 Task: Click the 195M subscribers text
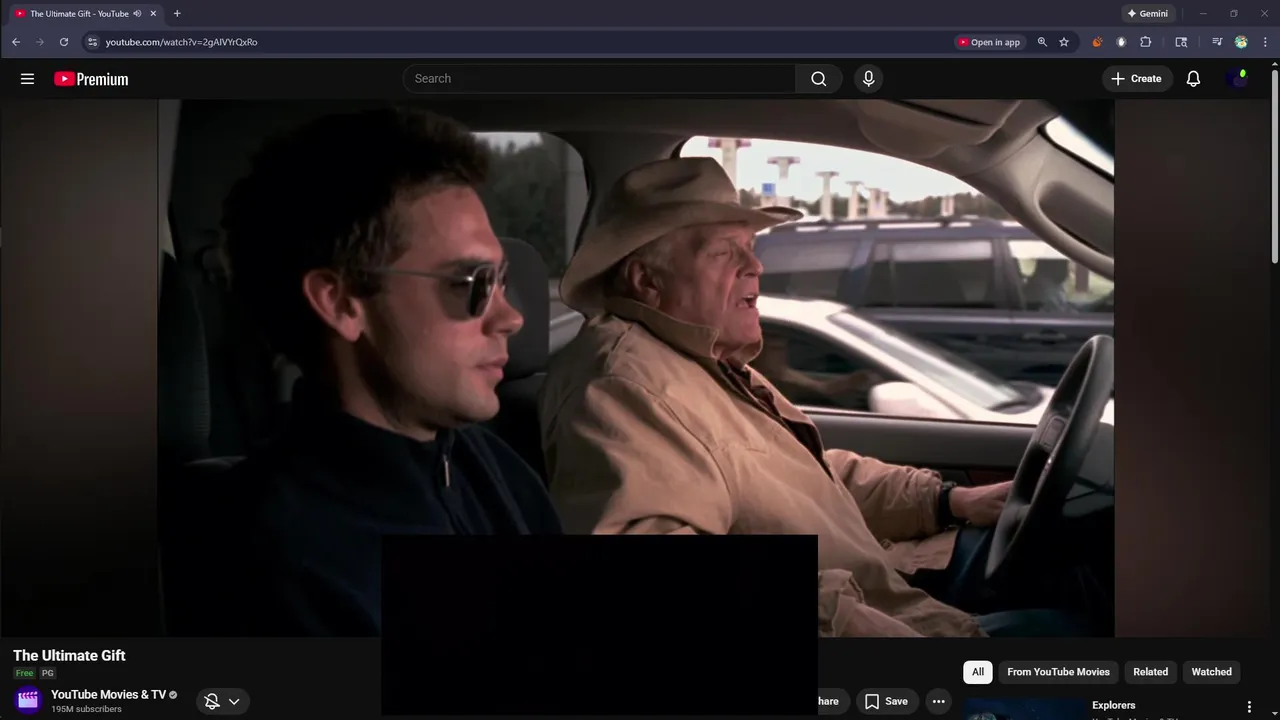pos(86,709)
